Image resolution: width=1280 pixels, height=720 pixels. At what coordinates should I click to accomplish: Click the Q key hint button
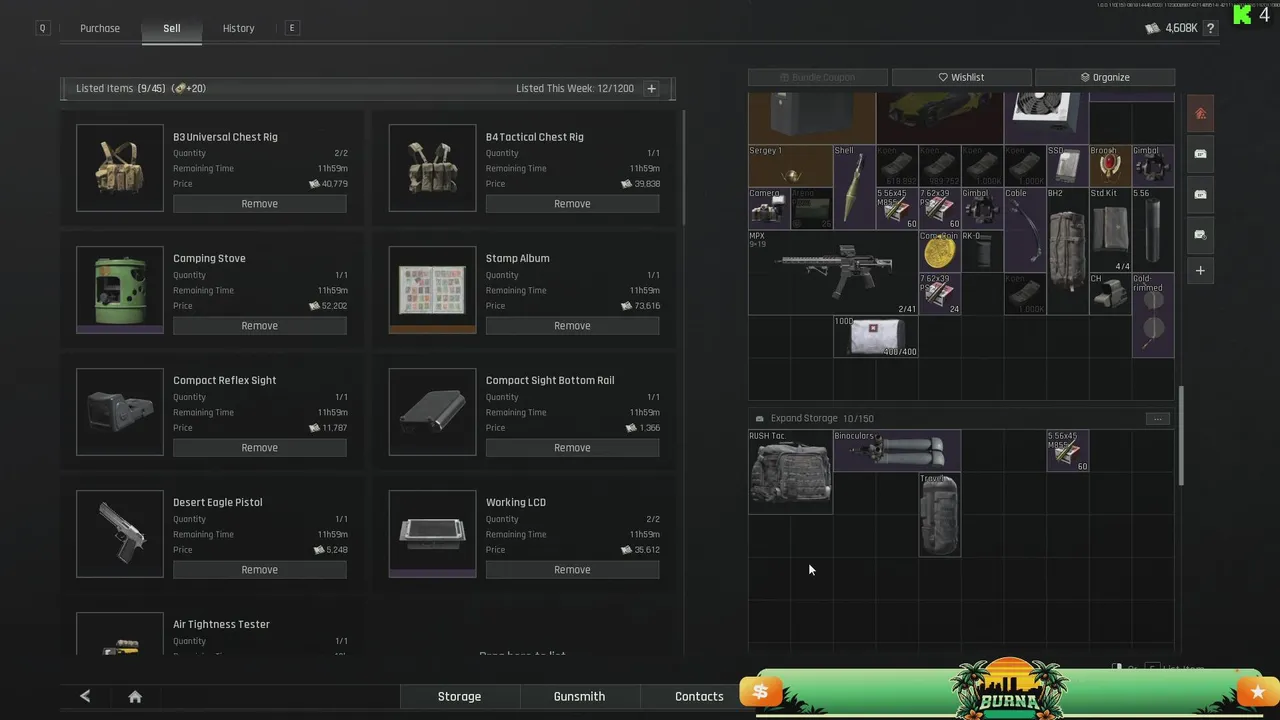coord(42,28)
